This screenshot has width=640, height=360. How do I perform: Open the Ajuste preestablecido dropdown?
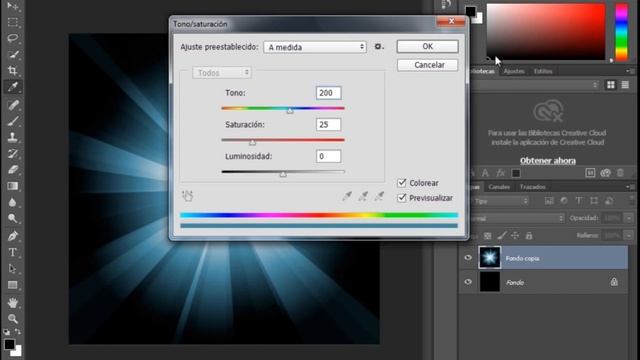click(315, 47)
